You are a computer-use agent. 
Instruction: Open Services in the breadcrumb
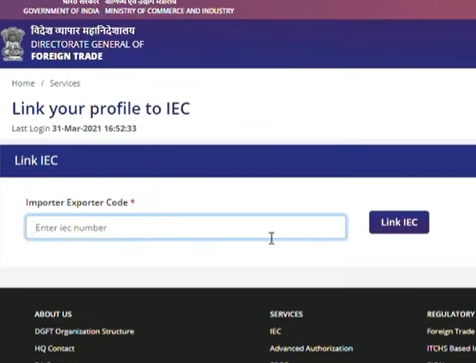pos(65,83)
